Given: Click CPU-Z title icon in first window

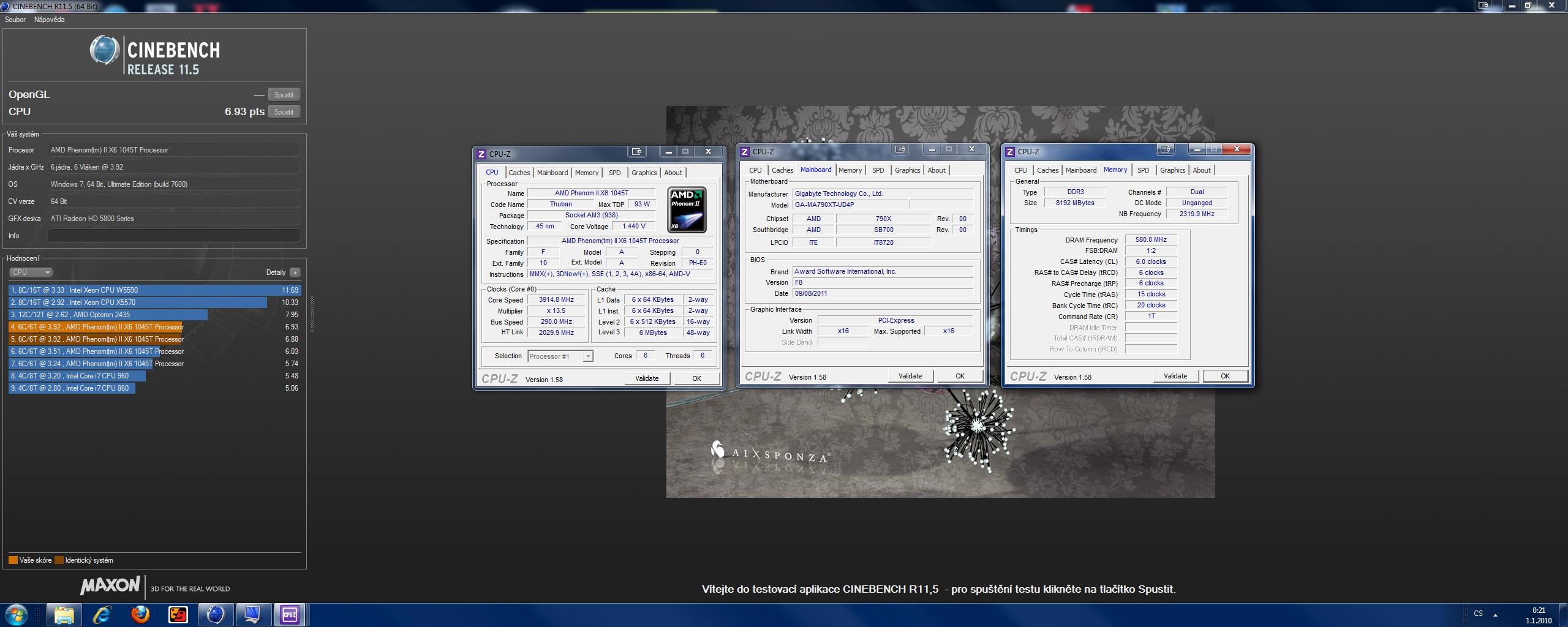Looking at the screenshot, I should 481,154.
